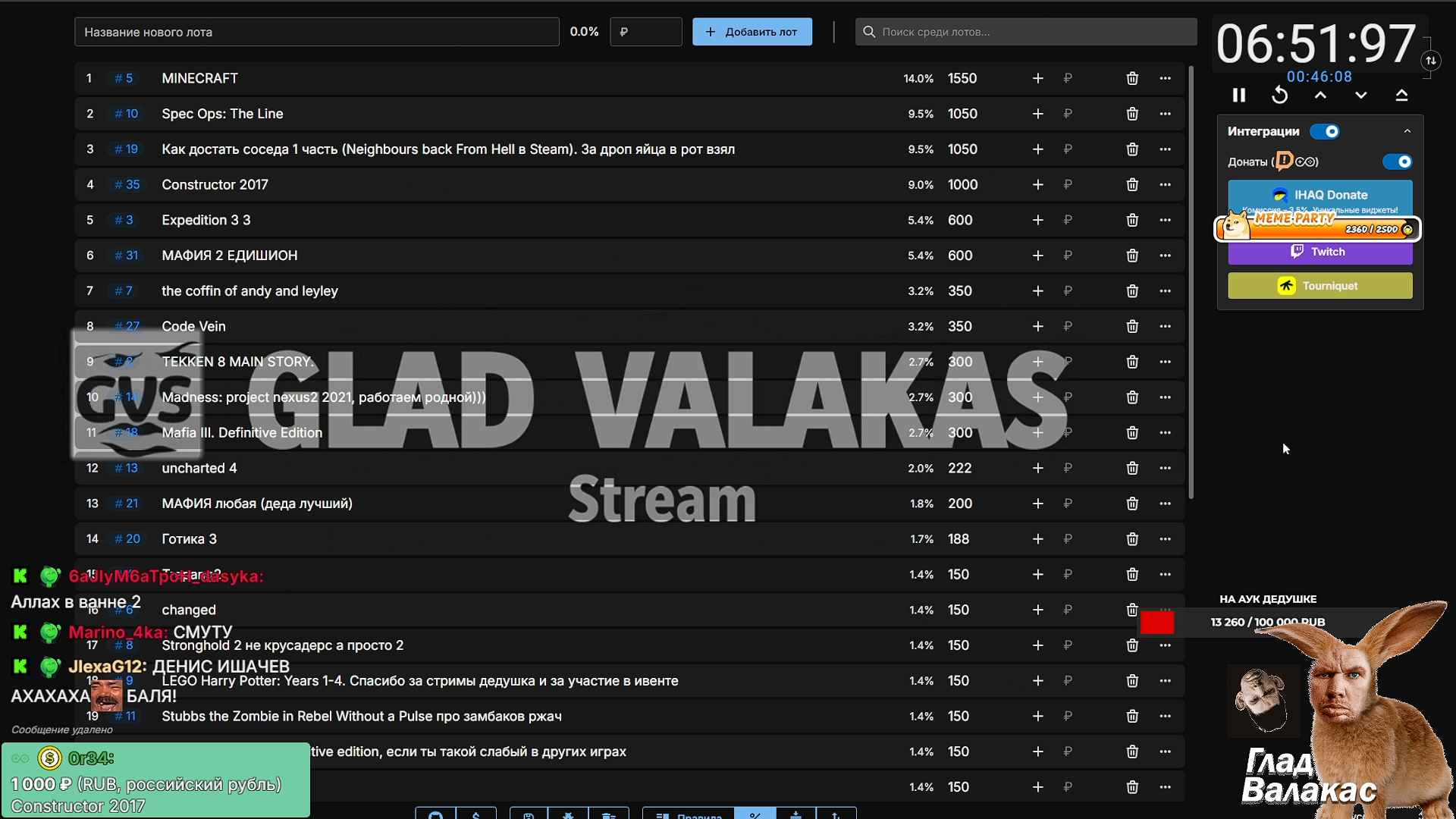This screenshot has width=1456, height=819.
Task: Open Tourniquet integration
Action: pos(1319,286)
